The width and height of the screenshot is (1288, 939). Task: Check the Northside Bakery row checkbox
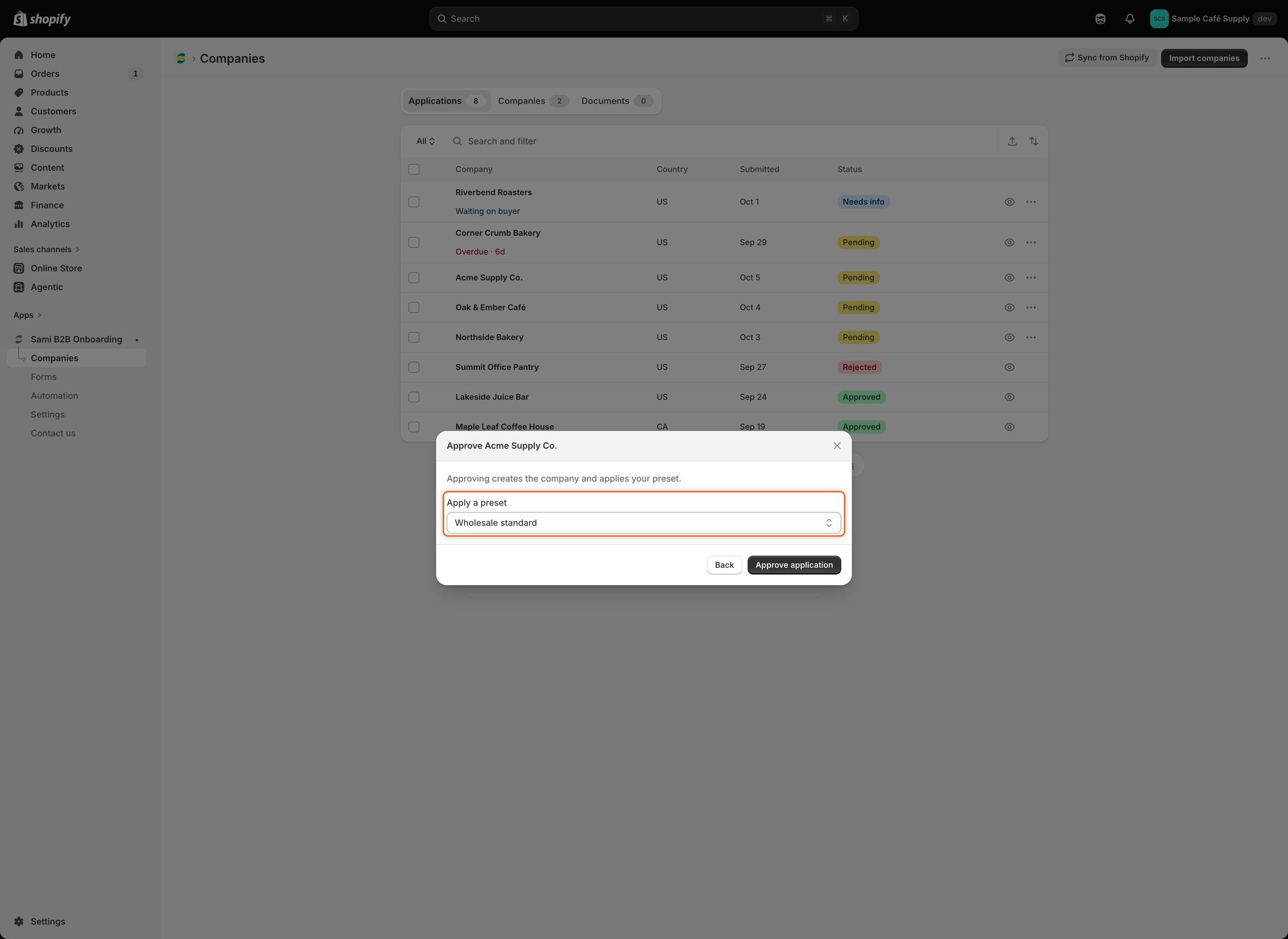414,338
